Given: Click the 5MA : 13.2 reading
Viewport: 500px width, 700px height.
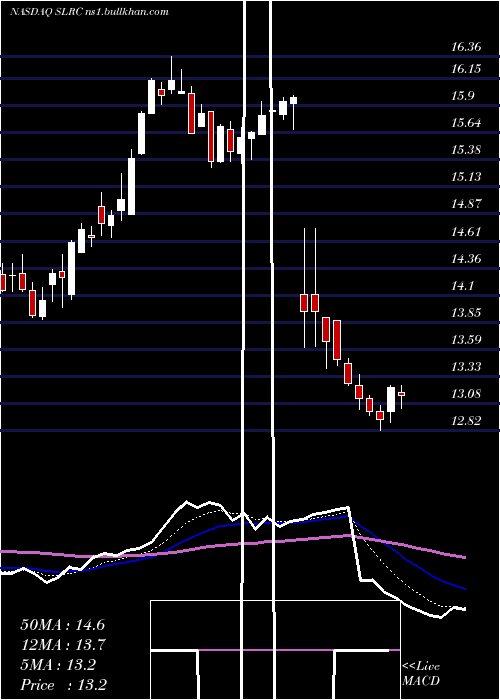Looking at the screenshot, I should pos(58,665).
